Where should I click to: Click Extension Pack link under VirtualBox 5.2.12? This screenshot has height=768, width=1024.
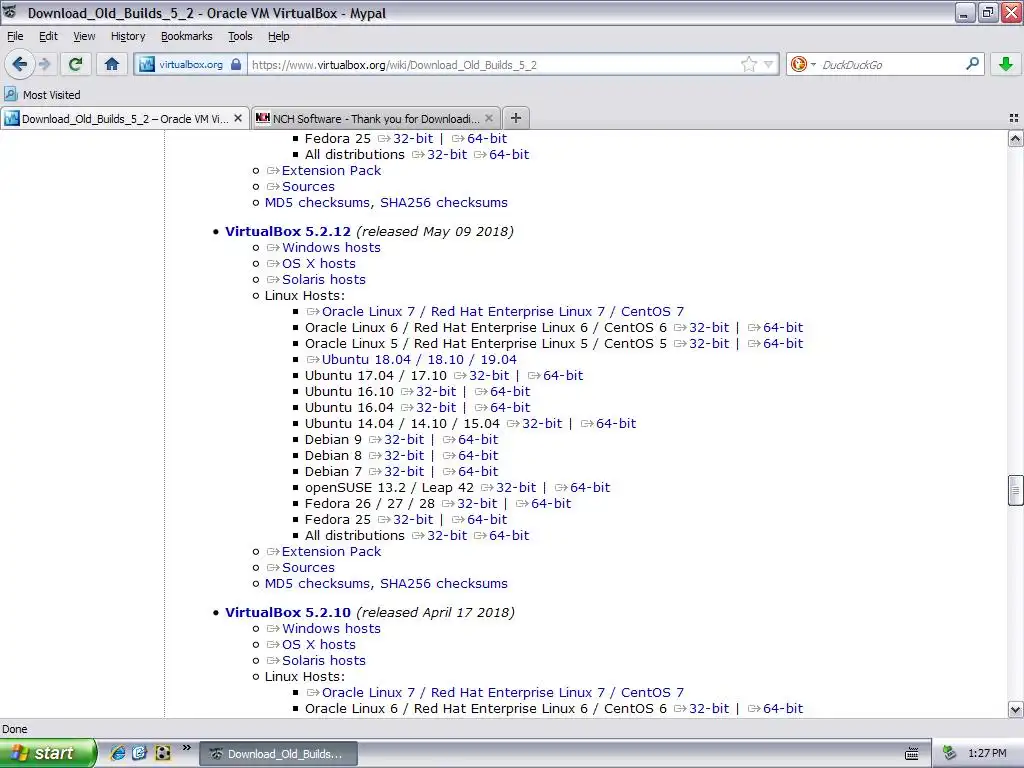point(331,552)
